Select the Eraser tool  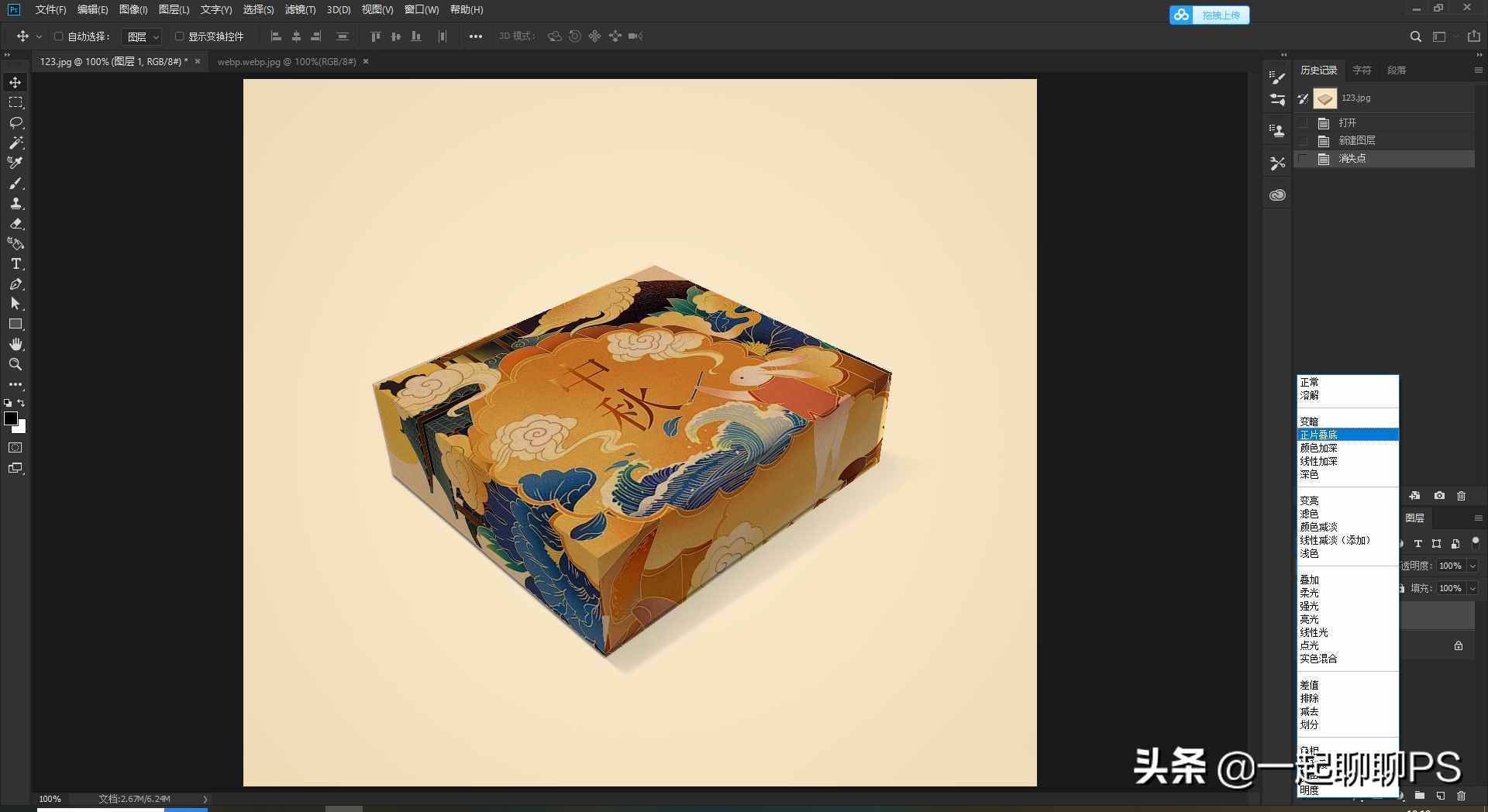pyautogui.click(x=15, y=224)
